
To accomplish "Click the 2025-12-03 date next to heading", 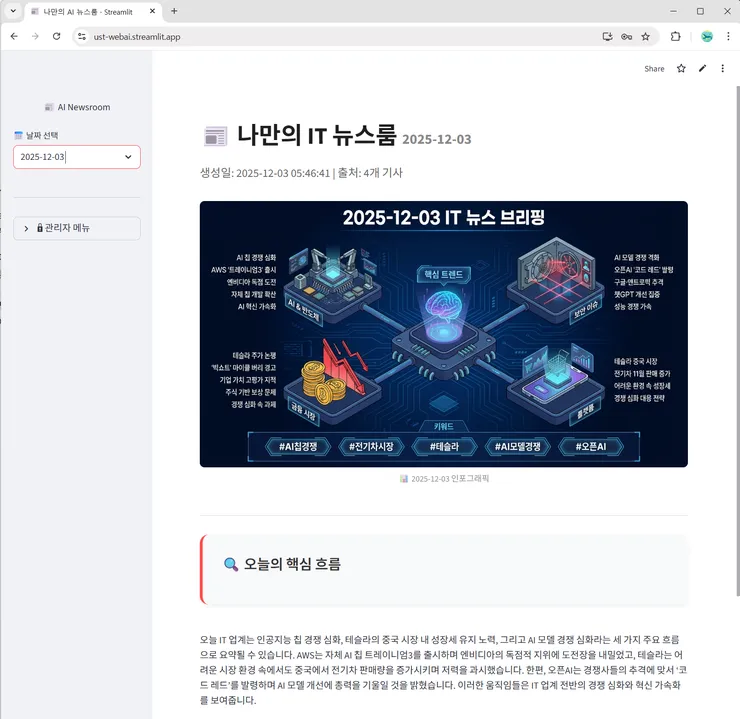I will click(437, 139).
